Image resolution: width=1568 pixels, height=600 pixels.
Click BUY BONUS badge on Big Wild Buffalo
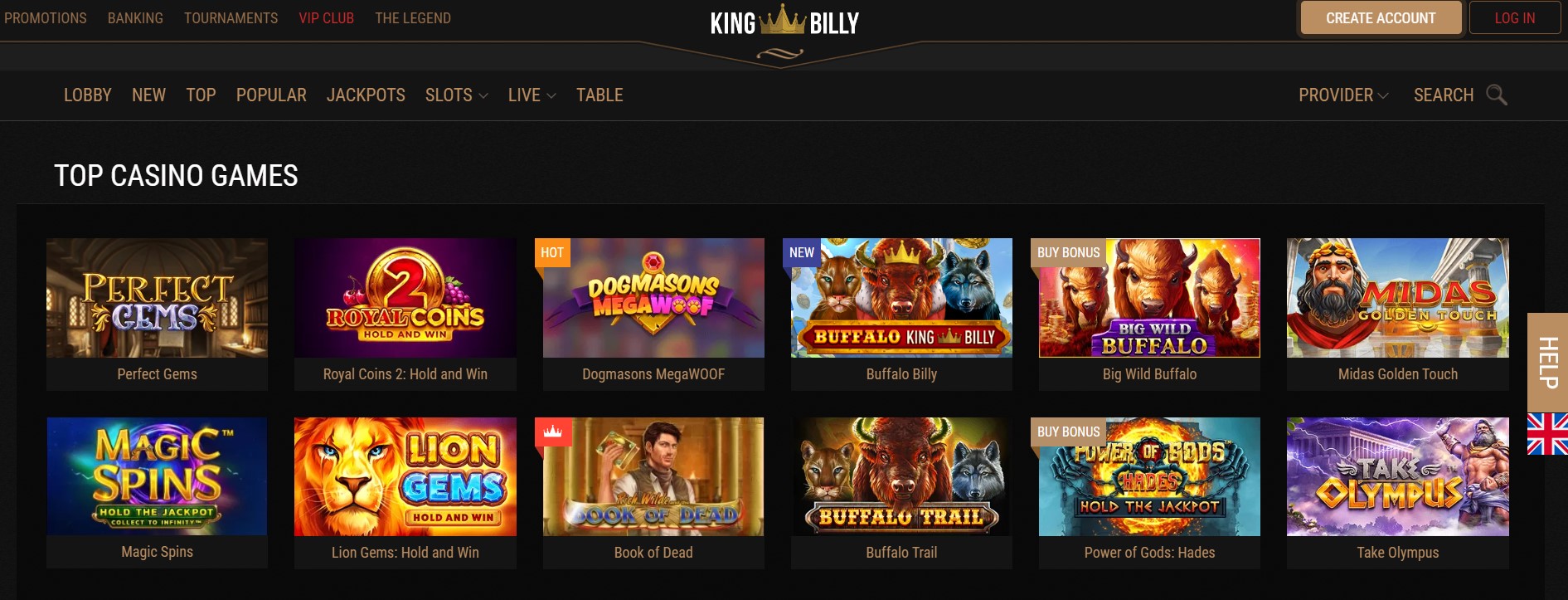(x=1068, y=253)
